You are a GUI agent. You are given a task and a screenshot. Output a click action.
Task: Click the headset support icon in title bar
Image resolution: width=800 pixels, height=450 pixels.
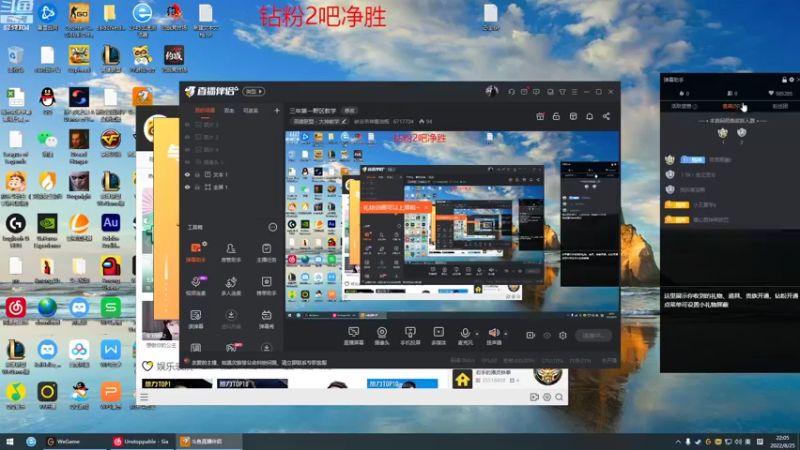click(x=511, y=92)
